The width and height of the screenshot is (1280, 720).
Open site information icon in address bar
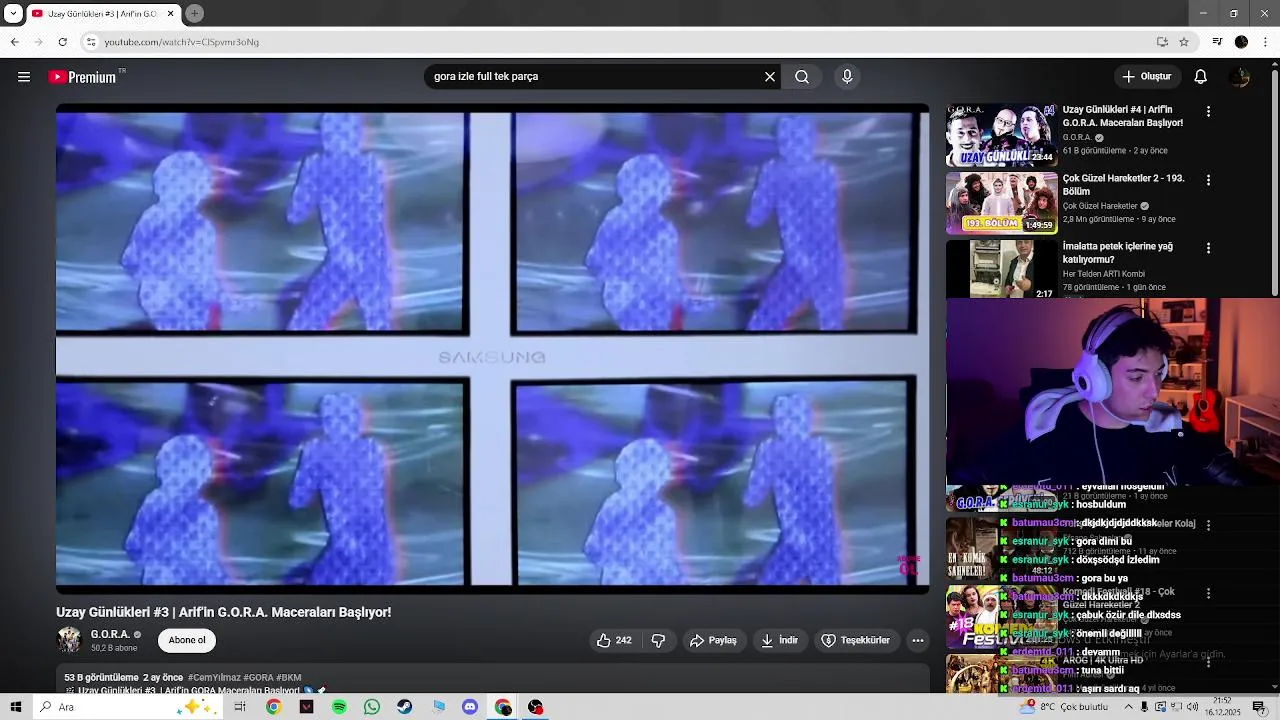91,42
